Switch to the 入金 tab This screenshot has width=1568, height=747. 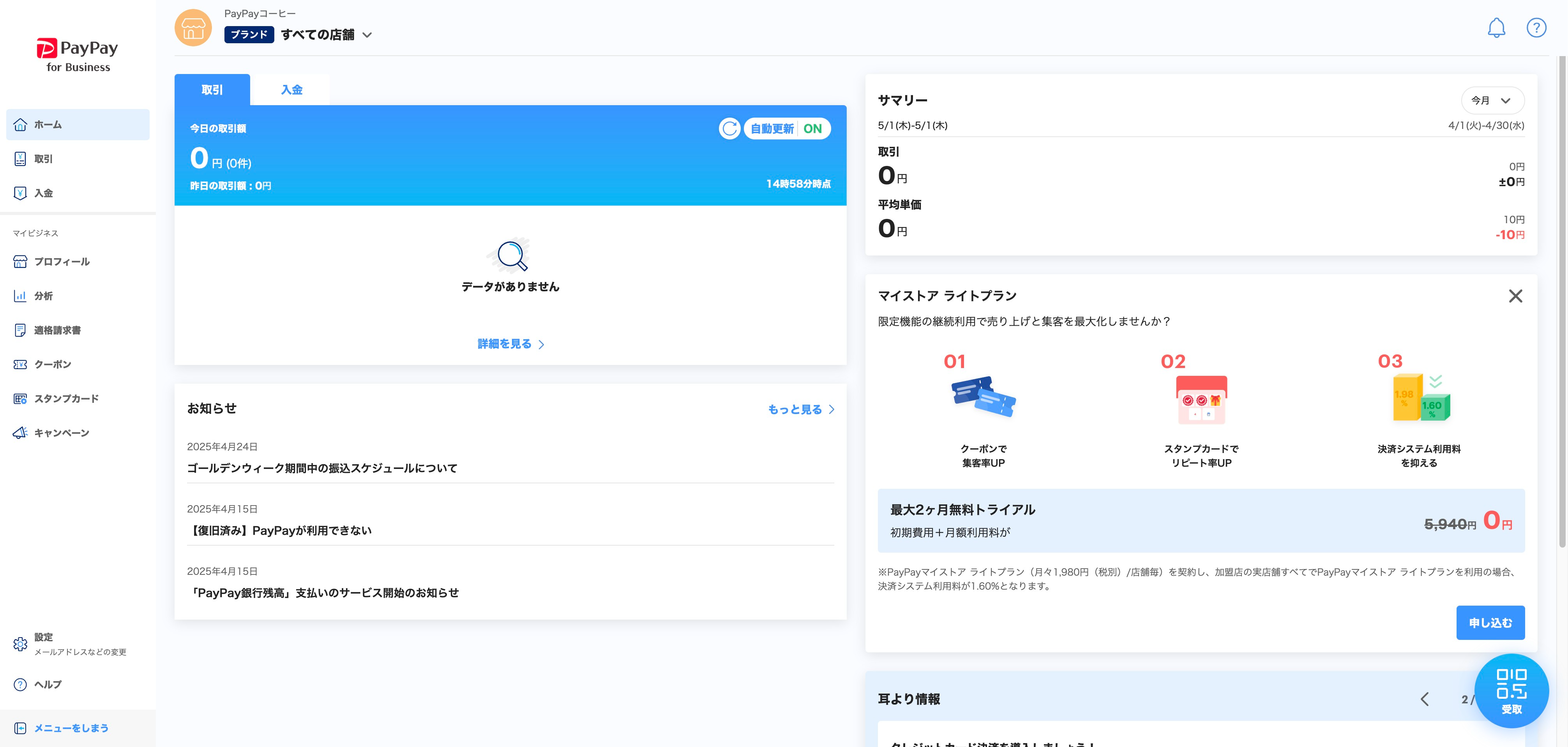pos(291,90)
